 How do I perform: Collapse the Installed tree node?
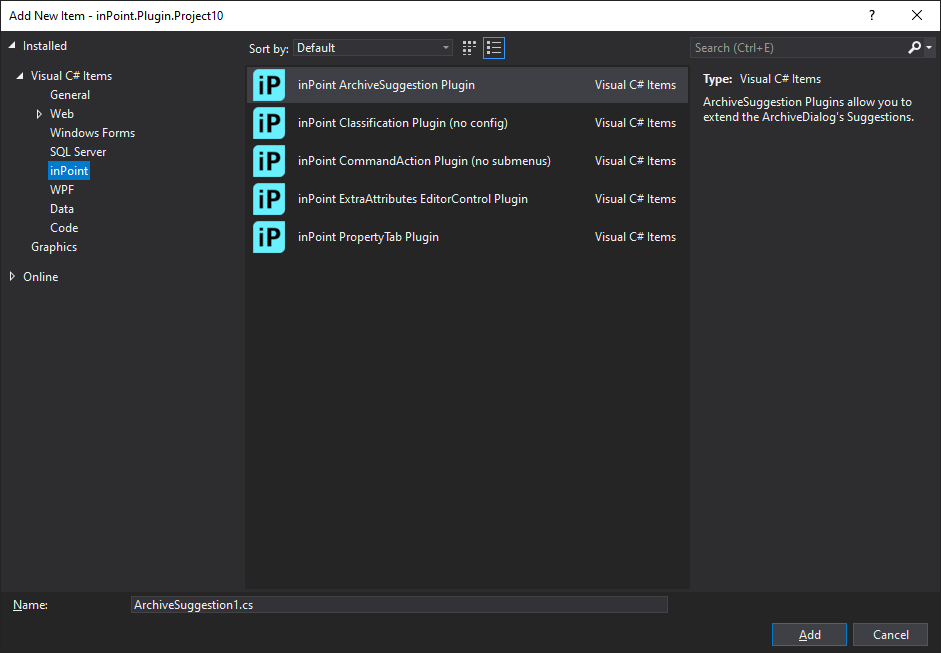click(x=11, y=46)
